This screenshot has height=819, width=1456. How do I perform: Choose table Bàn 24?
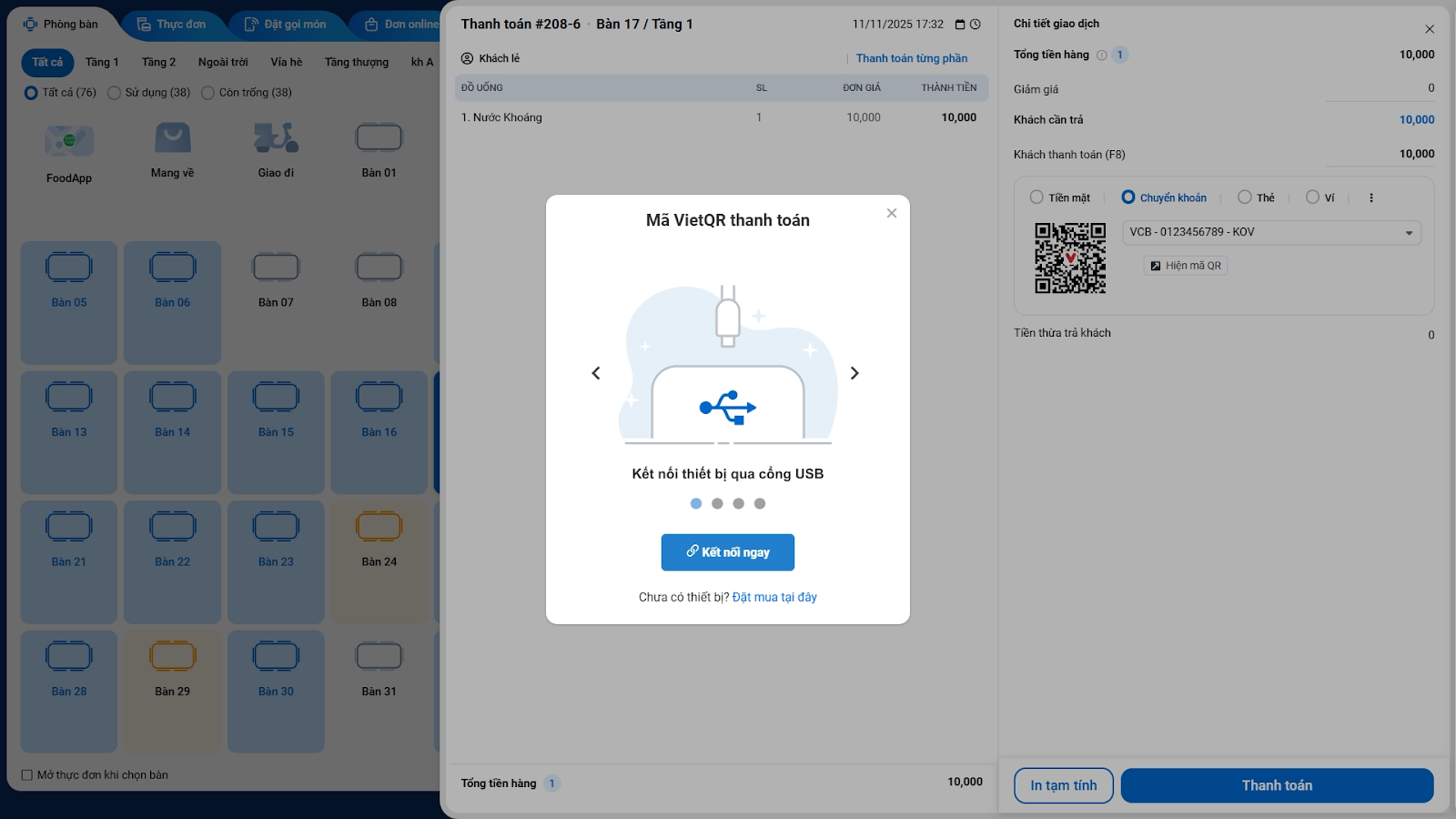point(379,561)
